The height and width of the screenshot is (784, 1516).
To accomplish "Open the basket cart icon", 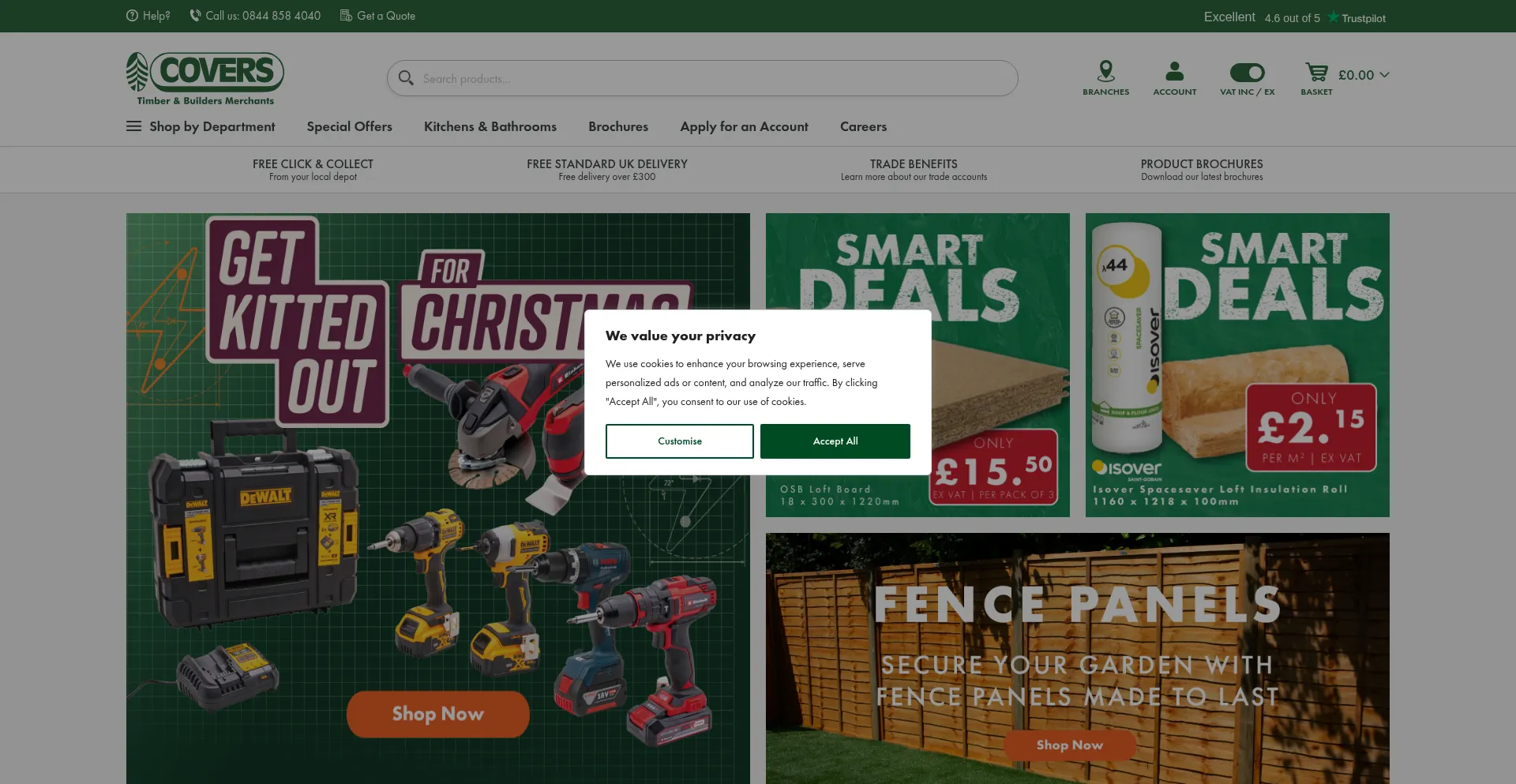I will tap(1316, 73).
